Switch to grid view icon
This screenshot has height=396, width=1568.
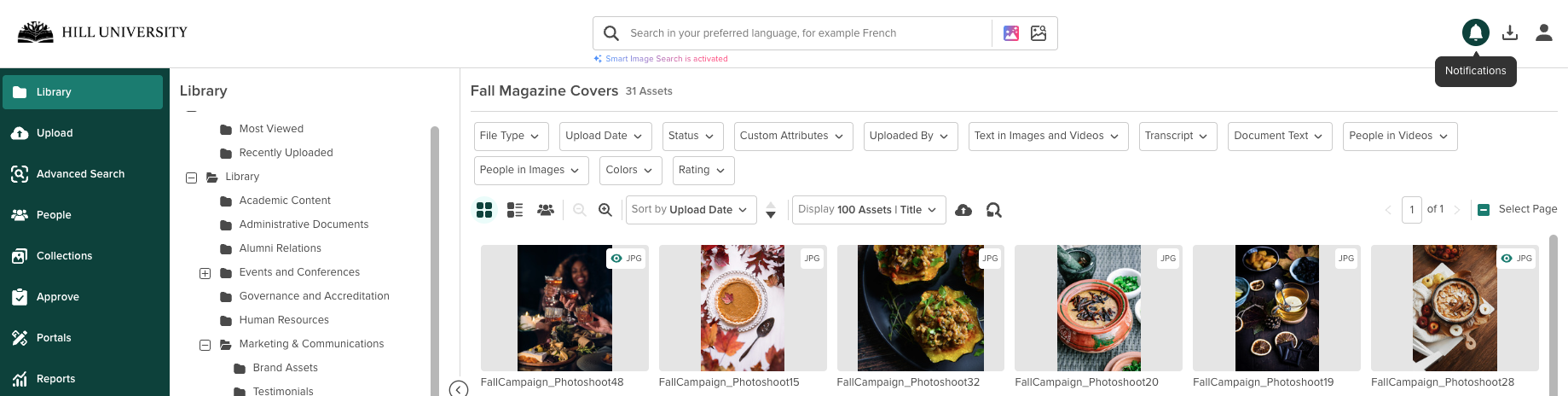[x=484, y=210]
